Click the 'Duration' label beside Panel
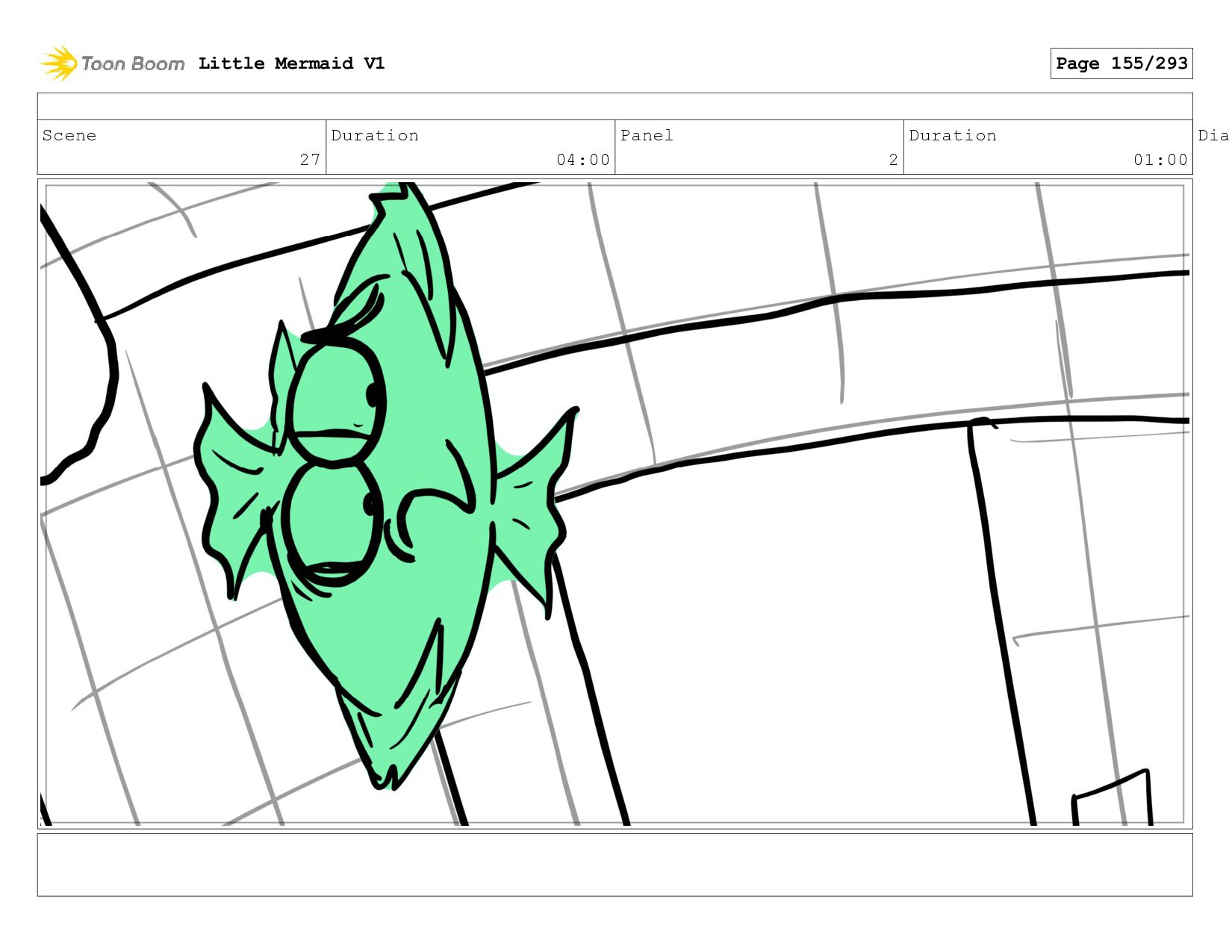Viewport: 1232px width, 952px height. [953, 135]
